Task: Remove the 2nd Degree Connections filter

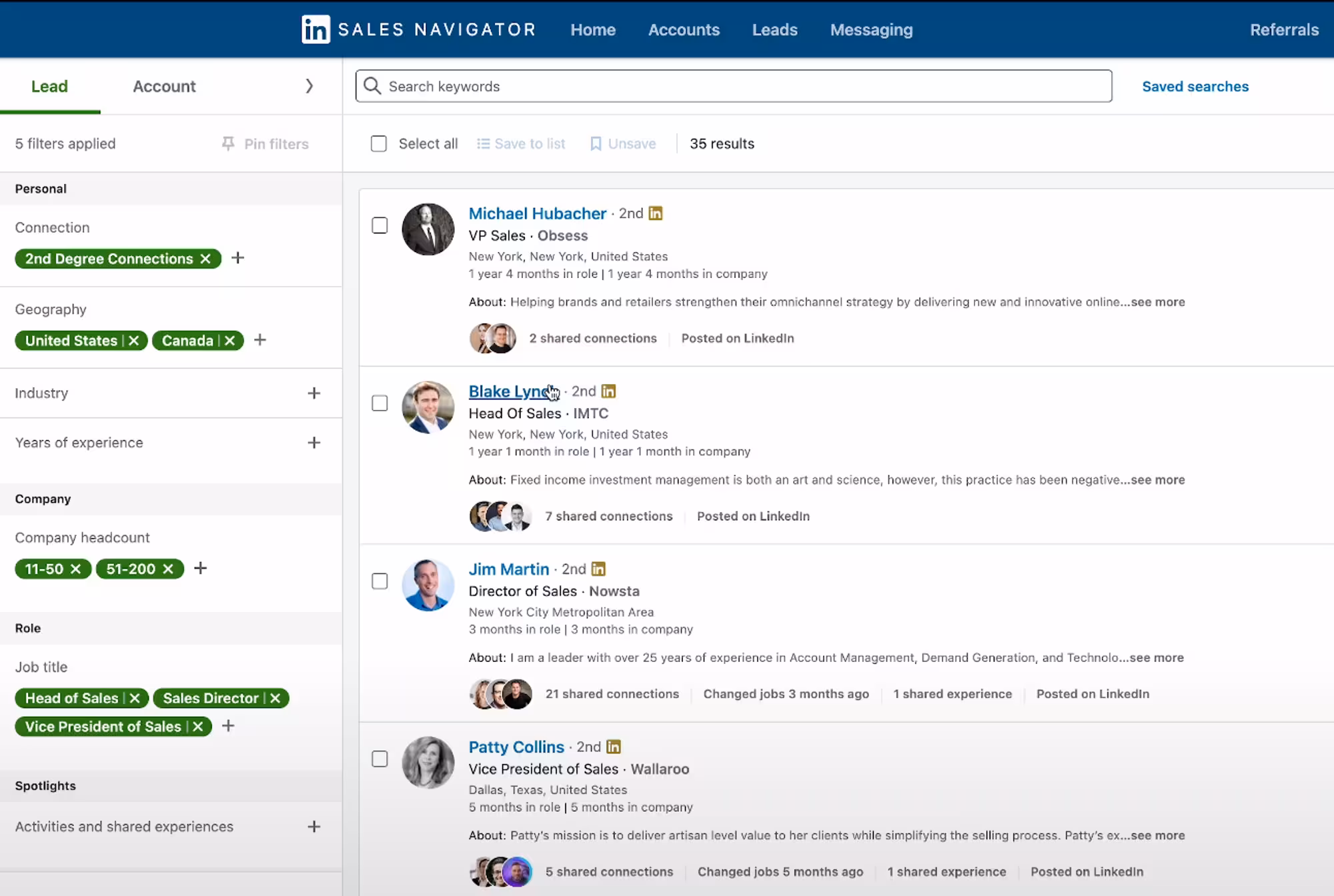Action: (205, 259)
